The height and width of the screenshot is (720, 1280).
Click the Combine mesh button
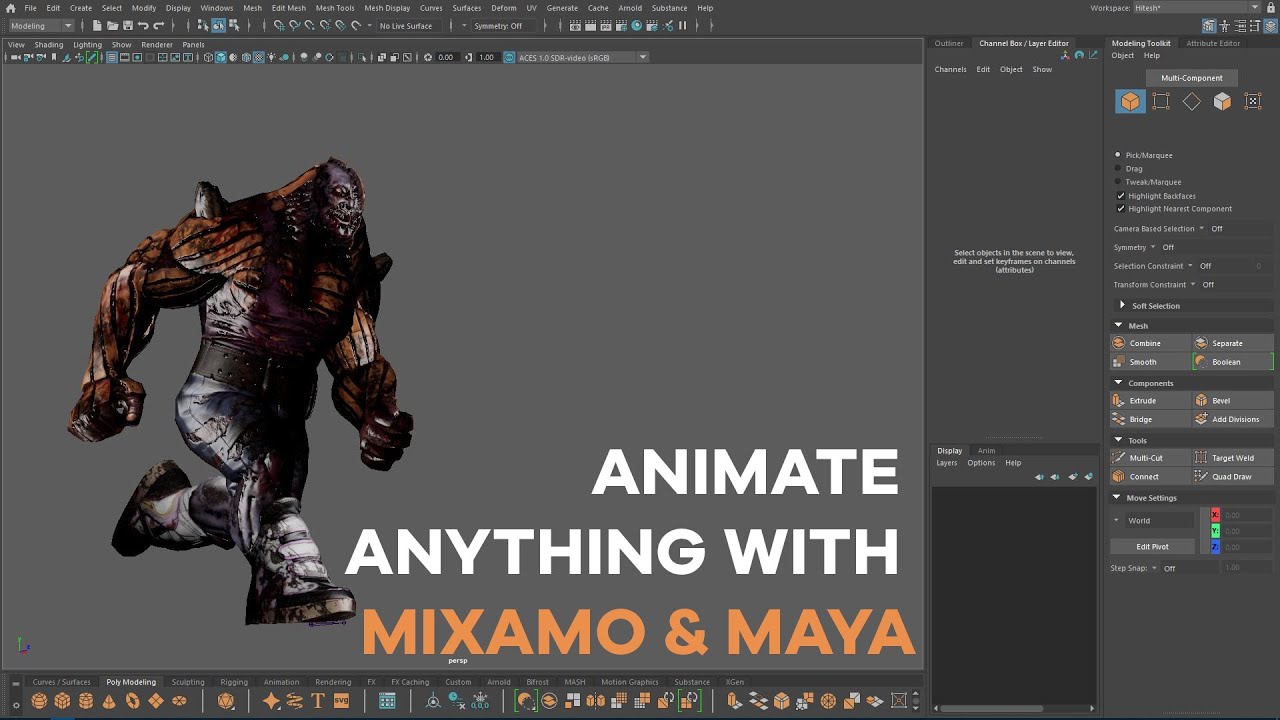click(x=1151, y=343)
